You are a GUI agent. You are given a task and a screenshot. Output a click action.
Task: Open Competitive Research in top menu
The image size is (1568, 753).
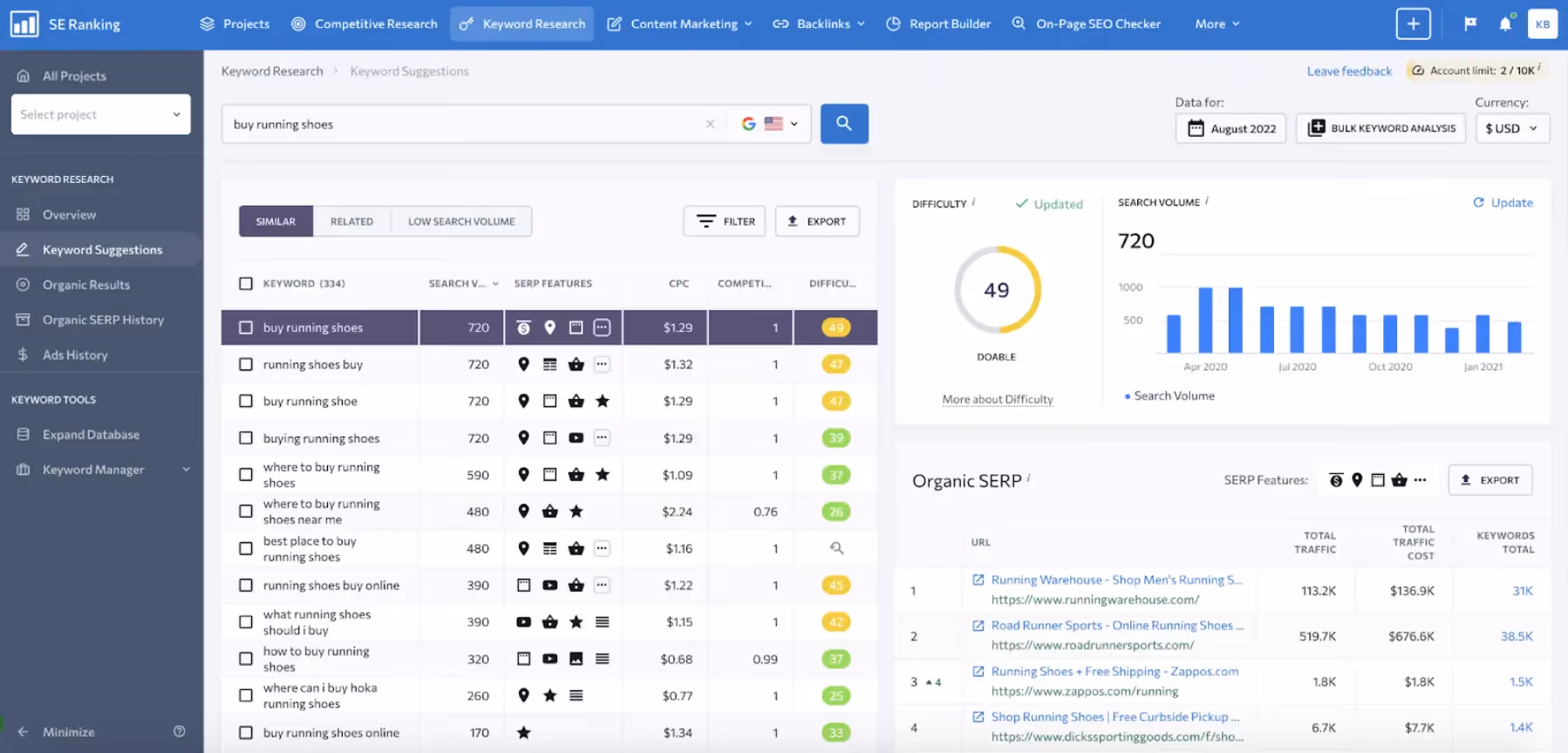(x=365, y=24)
